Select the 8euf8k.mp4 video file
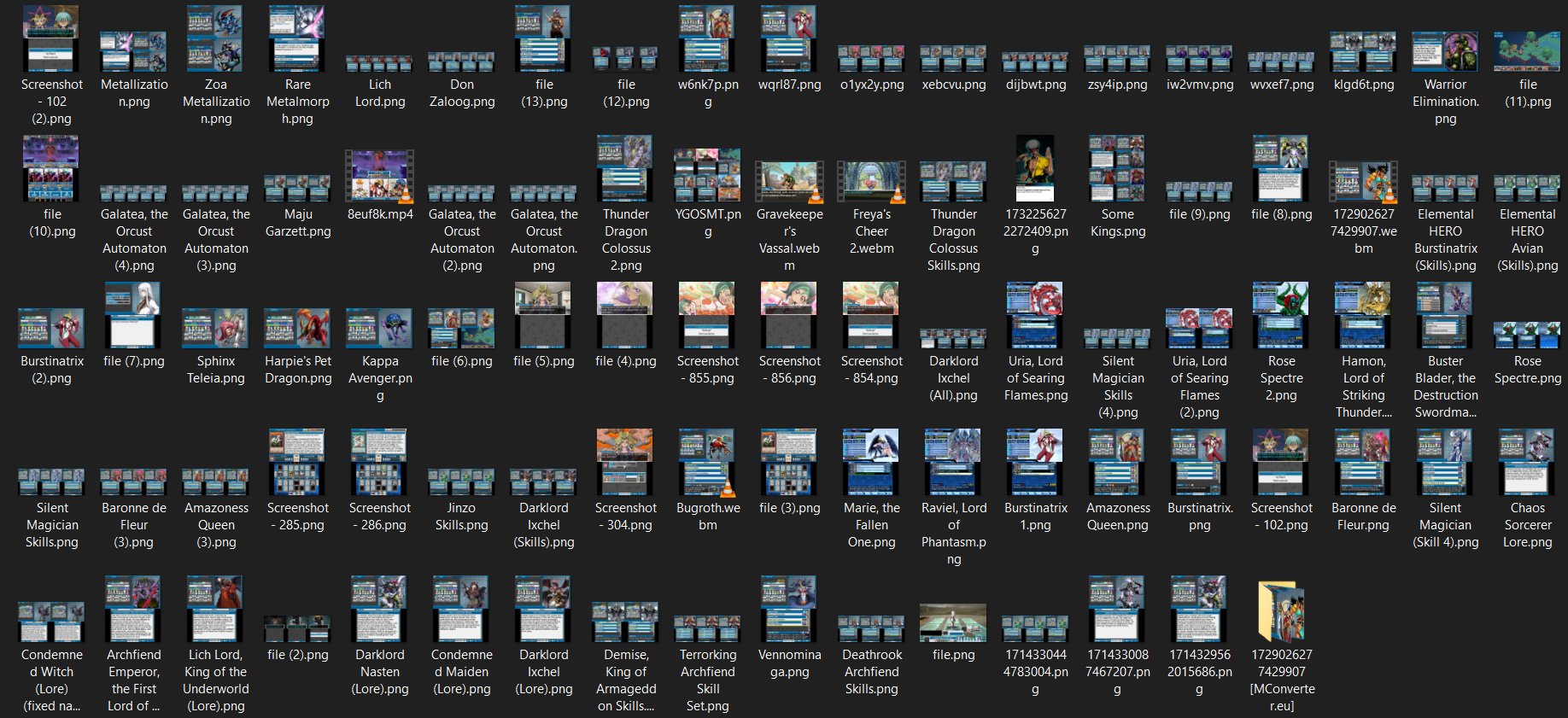Image resolution: width=1568 pixels, height=718 pixels. [x=379, y=176]
